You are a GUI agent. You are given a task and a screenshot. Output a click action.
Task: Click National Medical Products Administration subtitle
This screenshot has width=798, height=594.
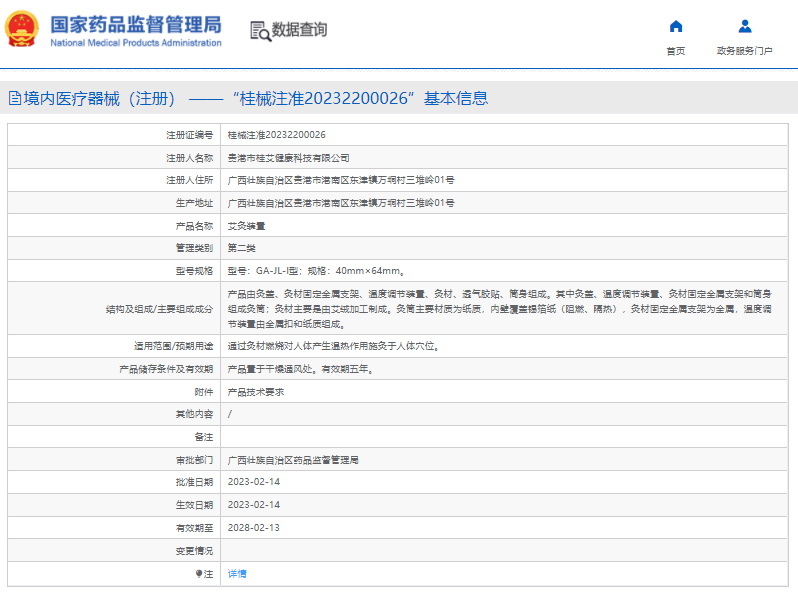coord(136,43)
